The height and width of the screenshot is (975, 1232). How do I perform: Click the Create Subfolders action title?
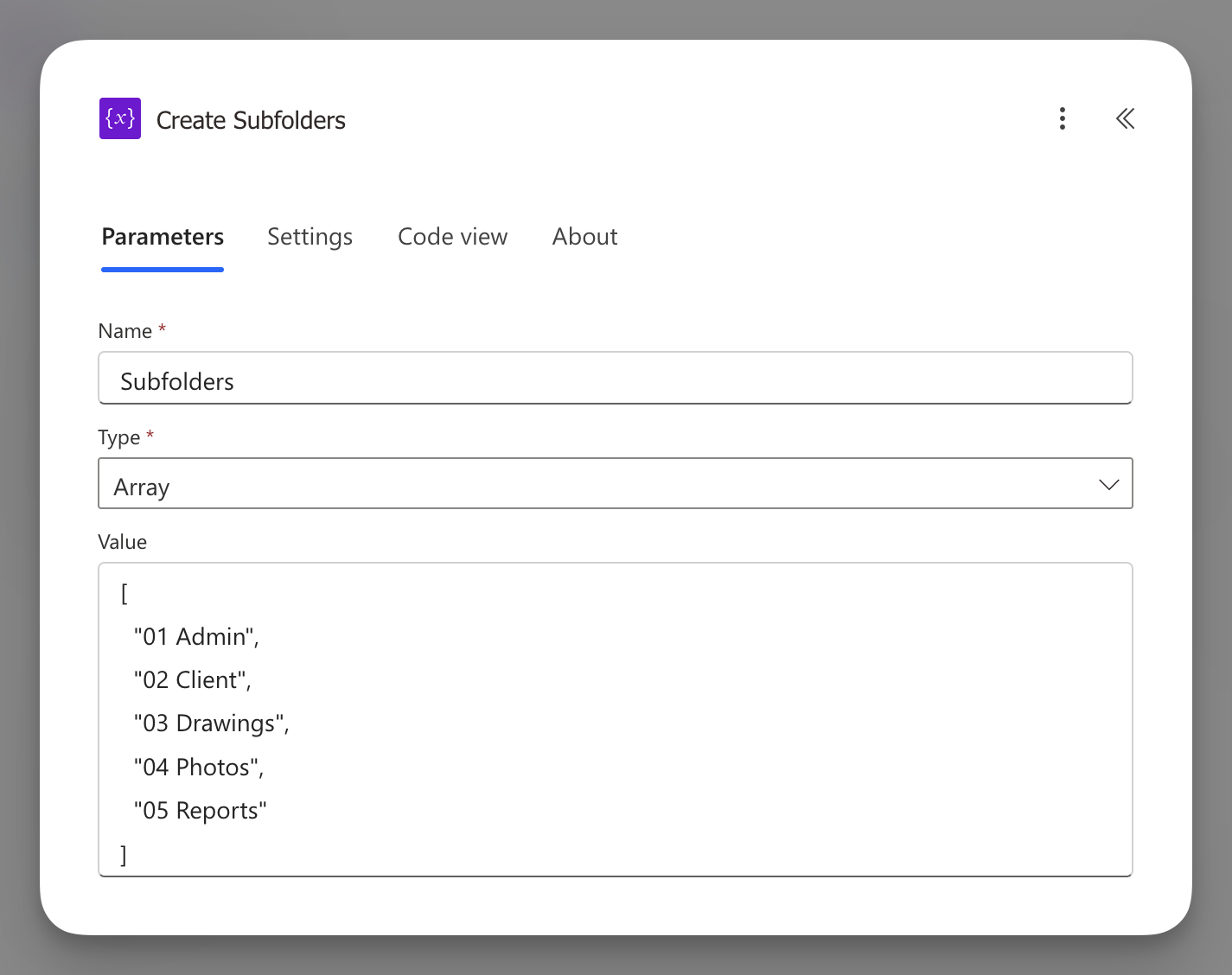251,120
